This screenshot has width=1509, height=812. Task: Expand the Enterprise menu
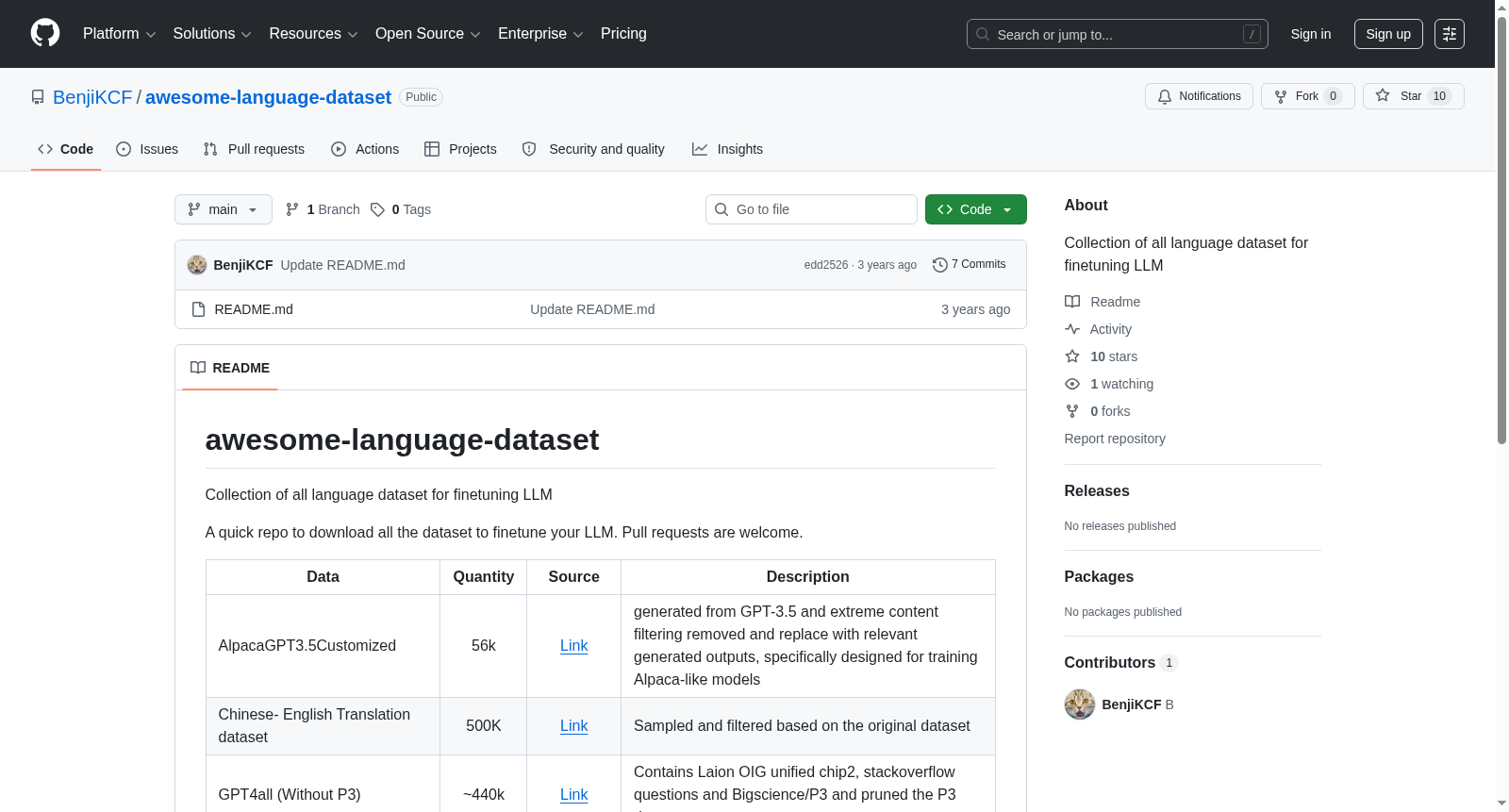point(540,34)
